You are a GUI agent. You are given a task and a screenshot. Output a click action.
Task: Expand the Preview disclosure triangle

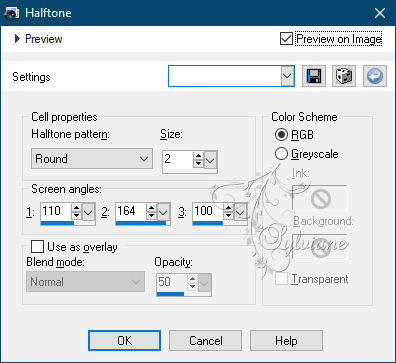pyautogui.click(x=17, y=39)
